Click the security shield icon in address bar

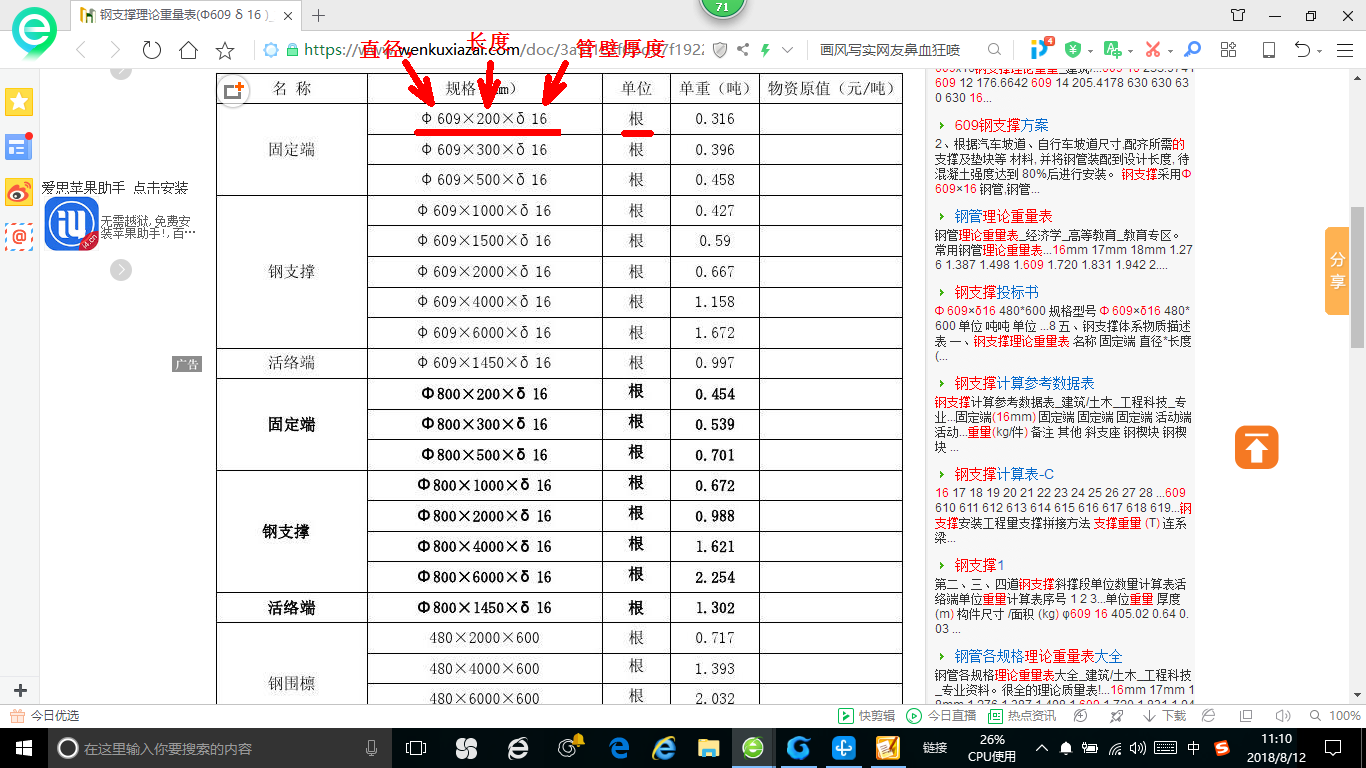719,50
